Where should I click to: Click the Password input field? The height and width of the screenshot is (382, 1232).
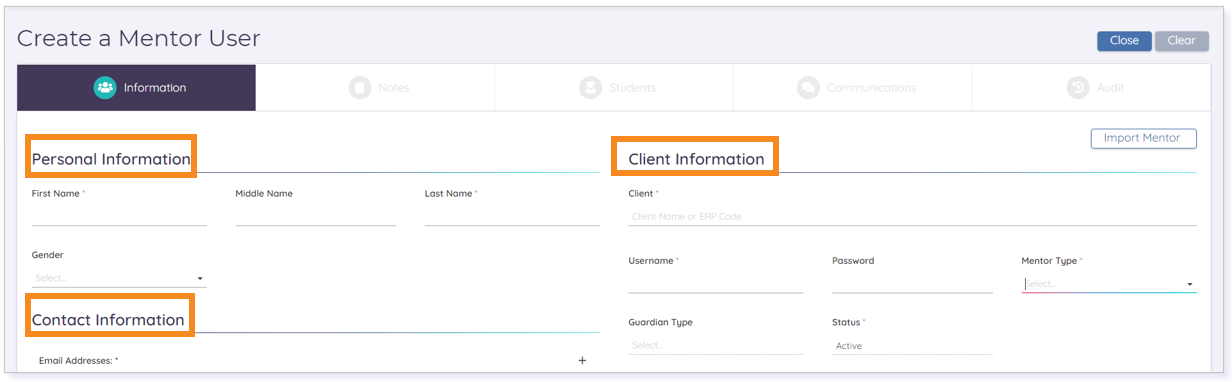(912, 283)
